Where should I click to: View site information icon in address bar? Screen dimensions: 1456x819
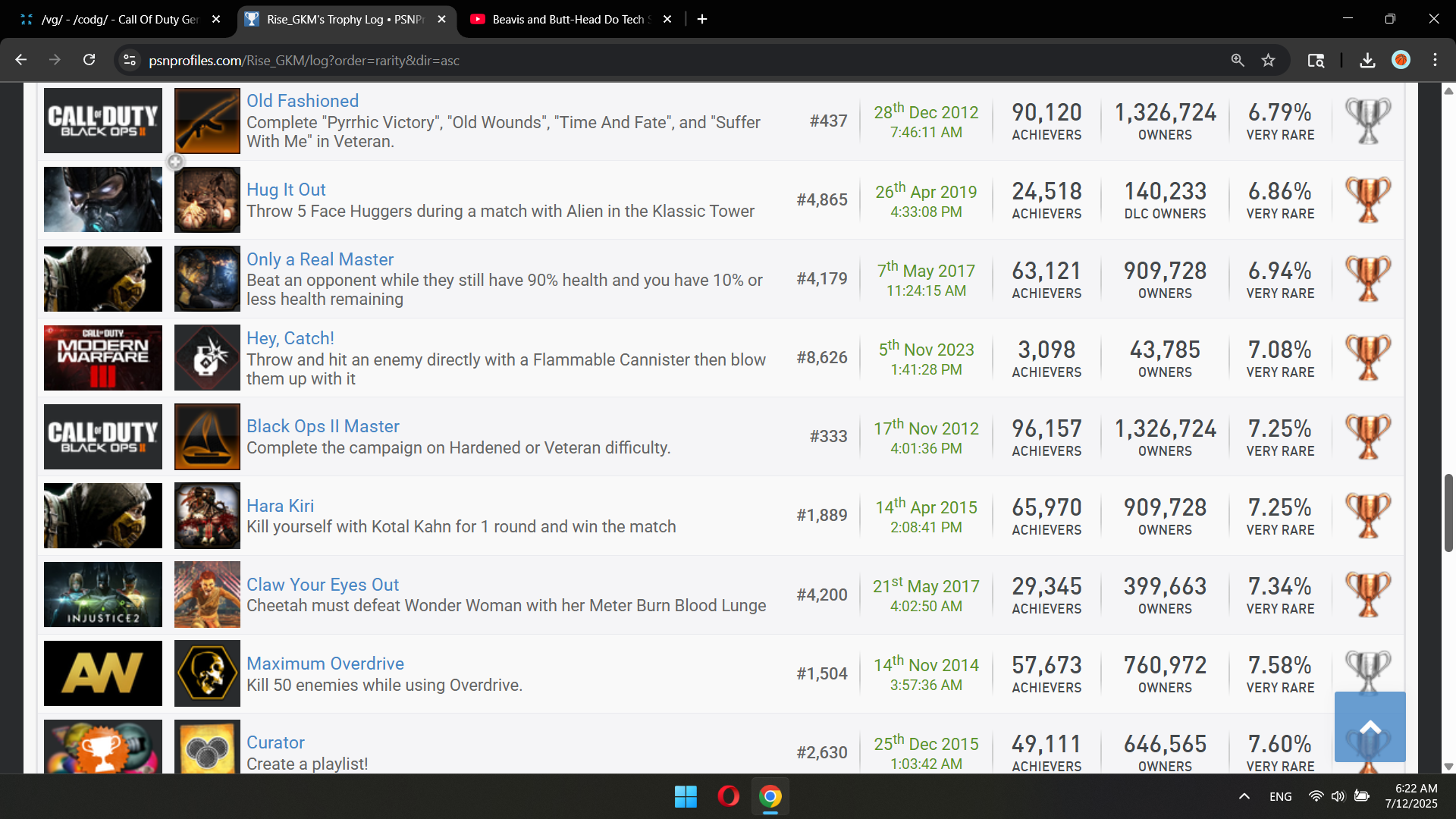[x=130, y=60]
